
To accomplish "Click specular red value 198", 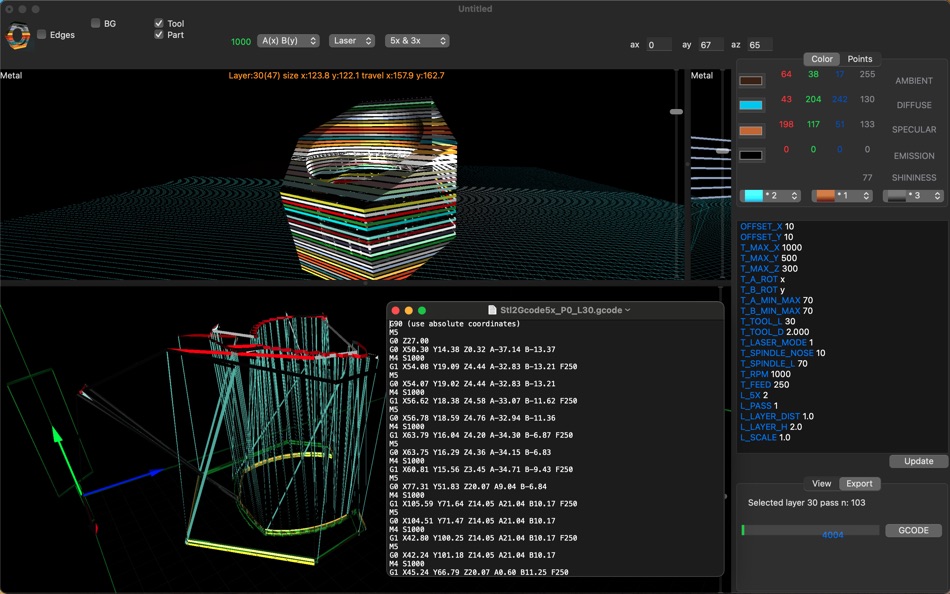I will (786, 124).
